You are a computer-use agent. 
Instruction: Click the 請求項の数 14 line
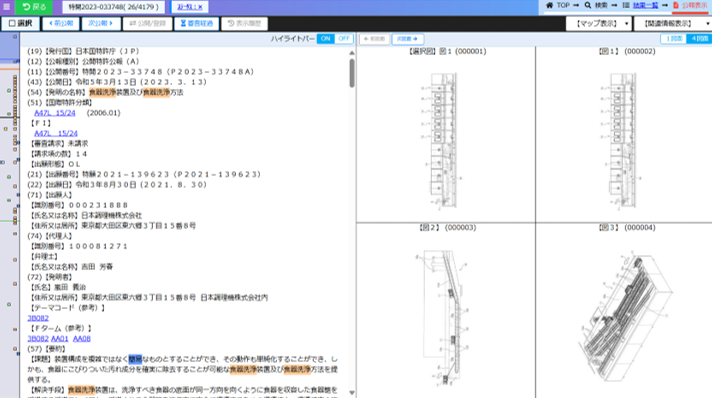[59, 154]
